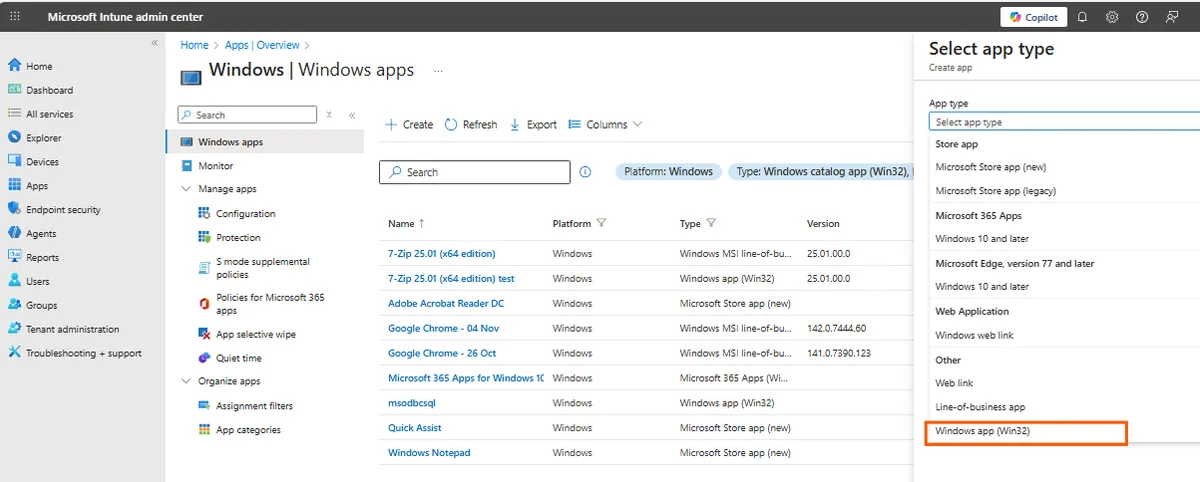Open the app launcher waffle icon
The height and width of the screenshot is (482, 1200).
pyautogui.click(x=14, y=16)
